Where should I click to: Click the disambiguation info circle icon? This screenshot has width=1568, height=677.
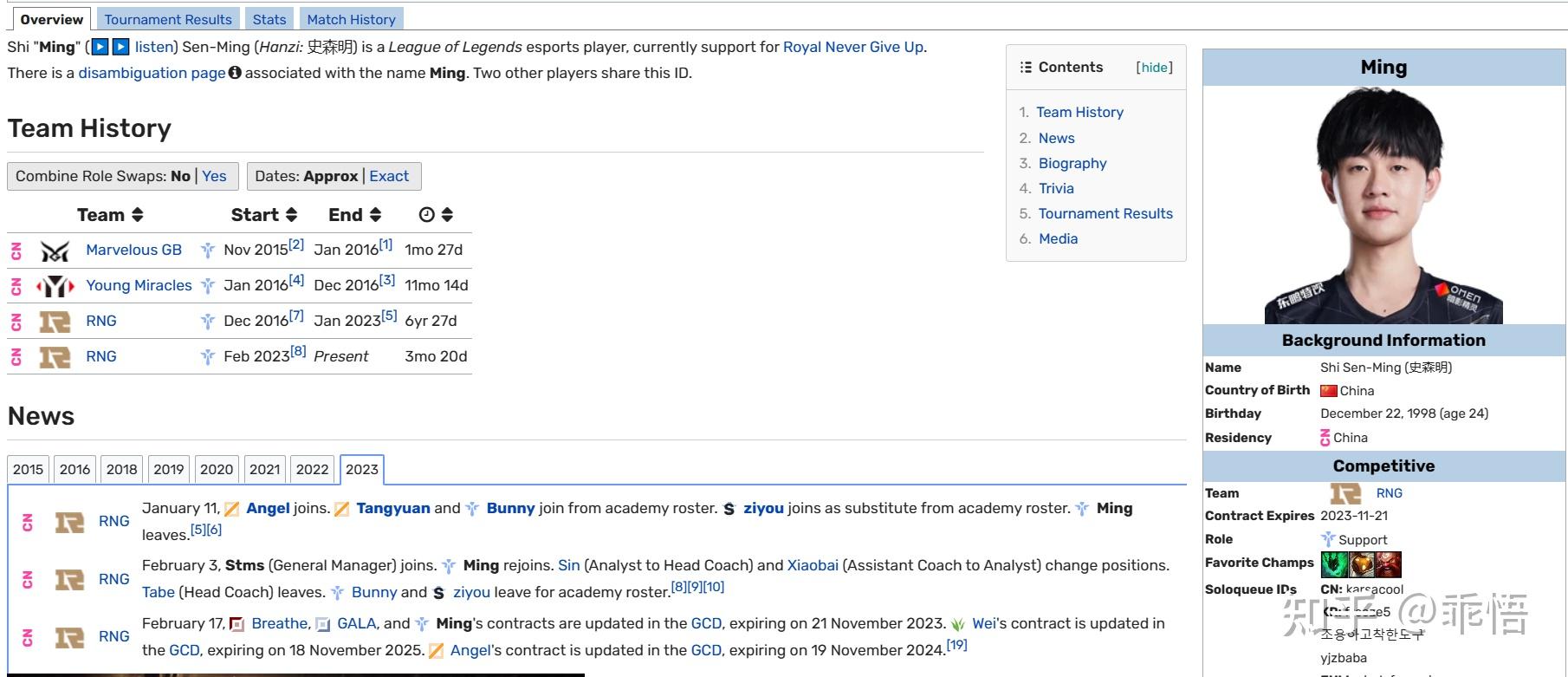click(x=235, y=73)
